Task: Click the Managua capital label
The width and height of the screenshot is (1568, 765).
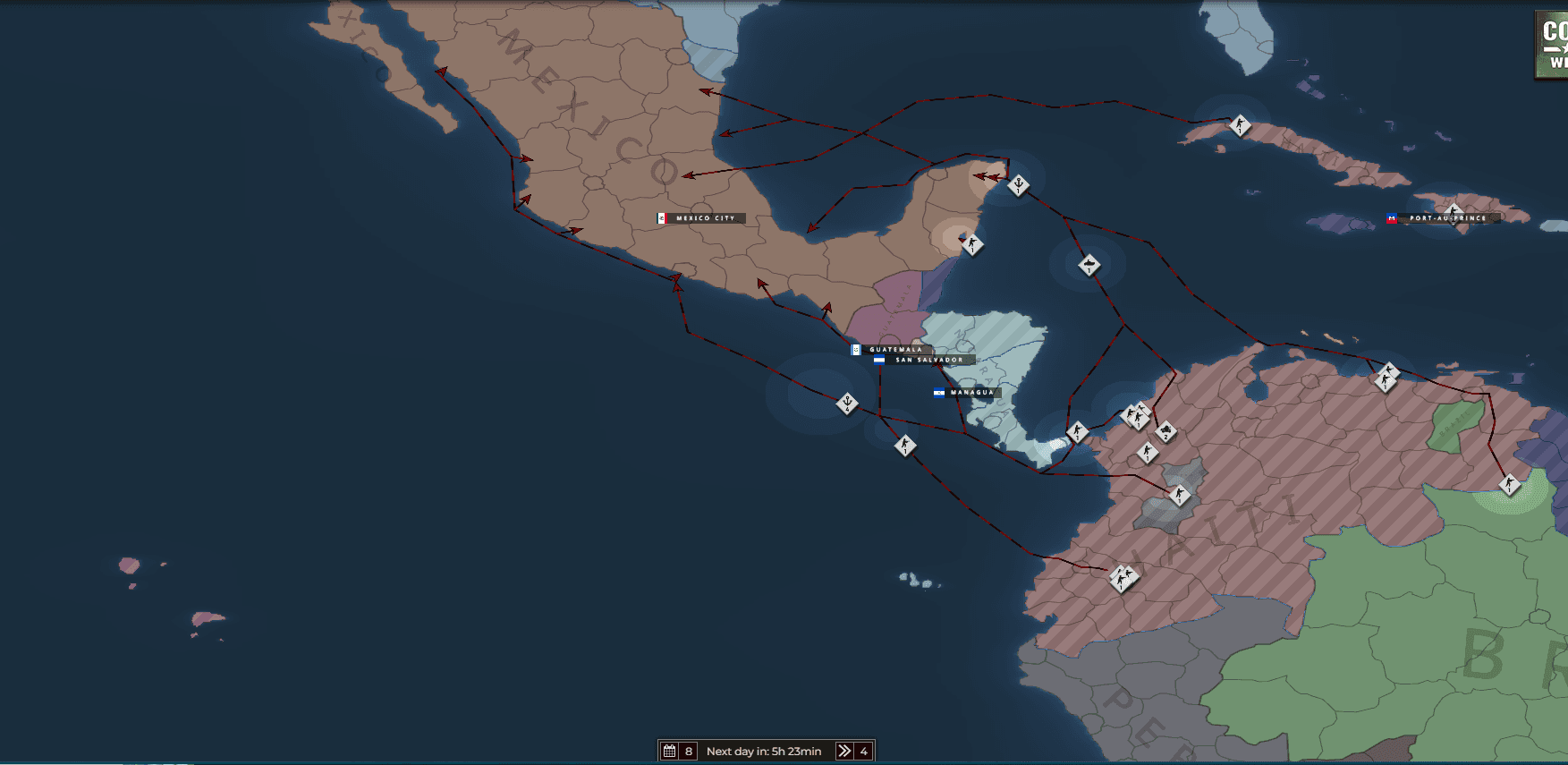Action: pyautogui.click(x=967, y=393)
